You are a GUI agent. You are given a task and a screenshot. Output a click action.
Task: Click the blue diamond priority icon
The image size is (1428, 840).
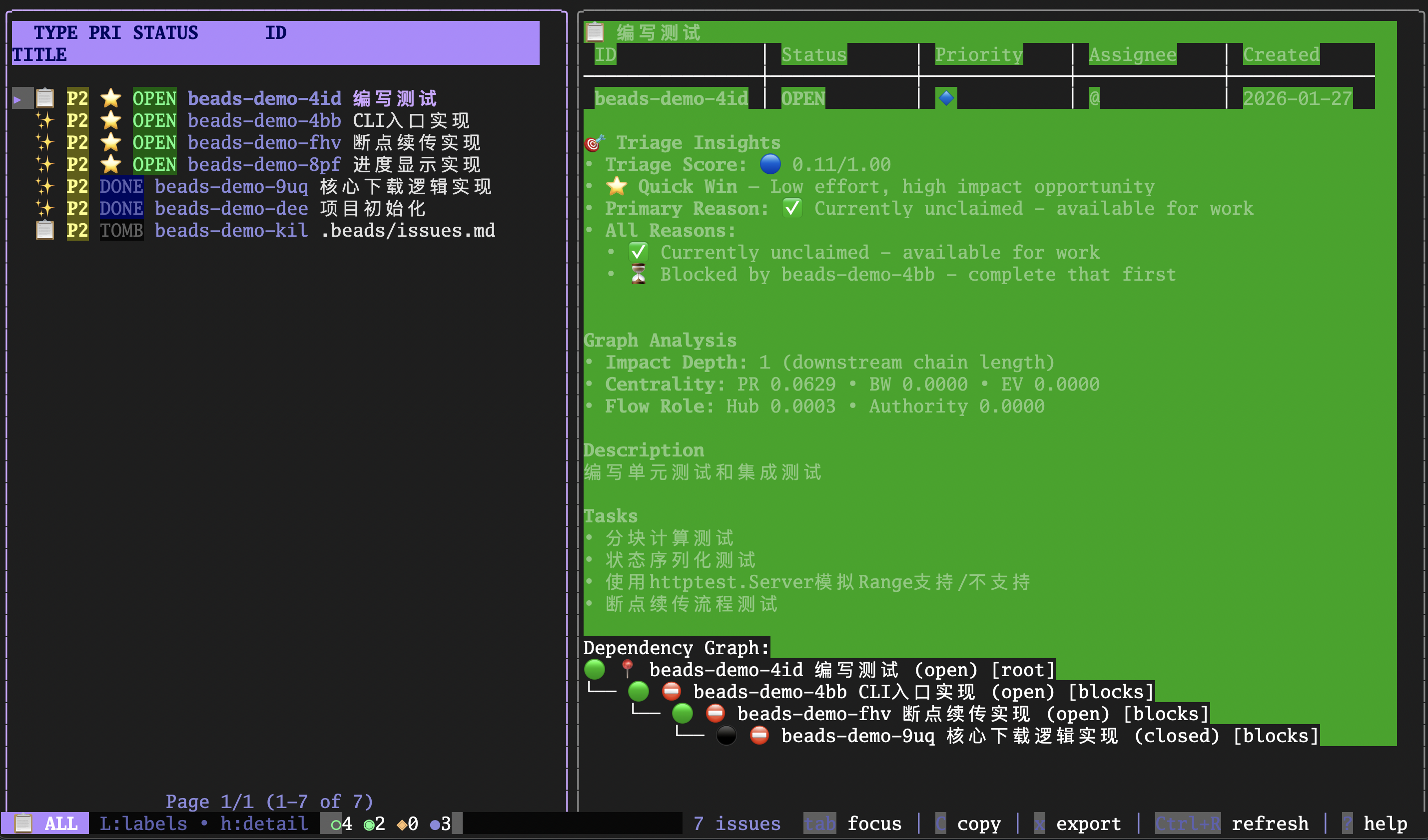coord(946,98)
